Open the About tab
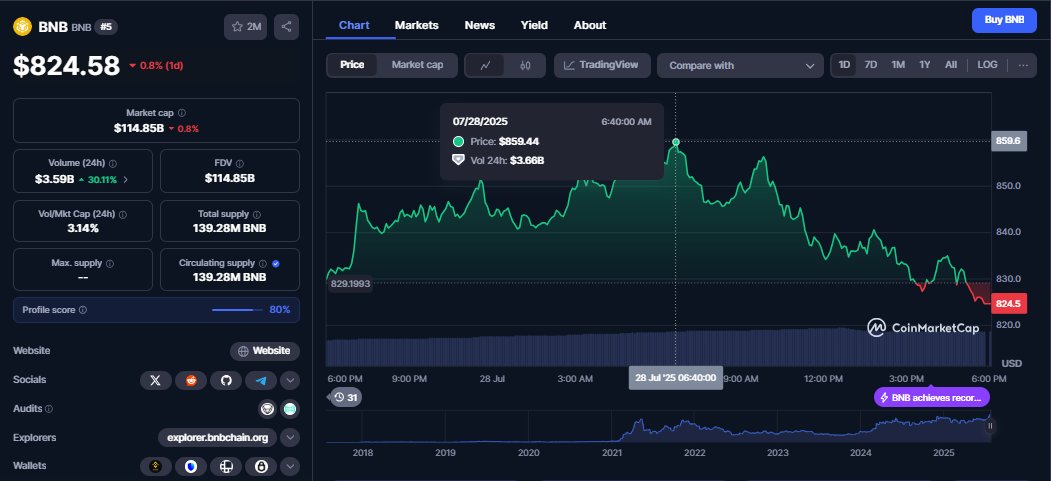This screenshot has height=481, width=1051. tap(590, 25)
